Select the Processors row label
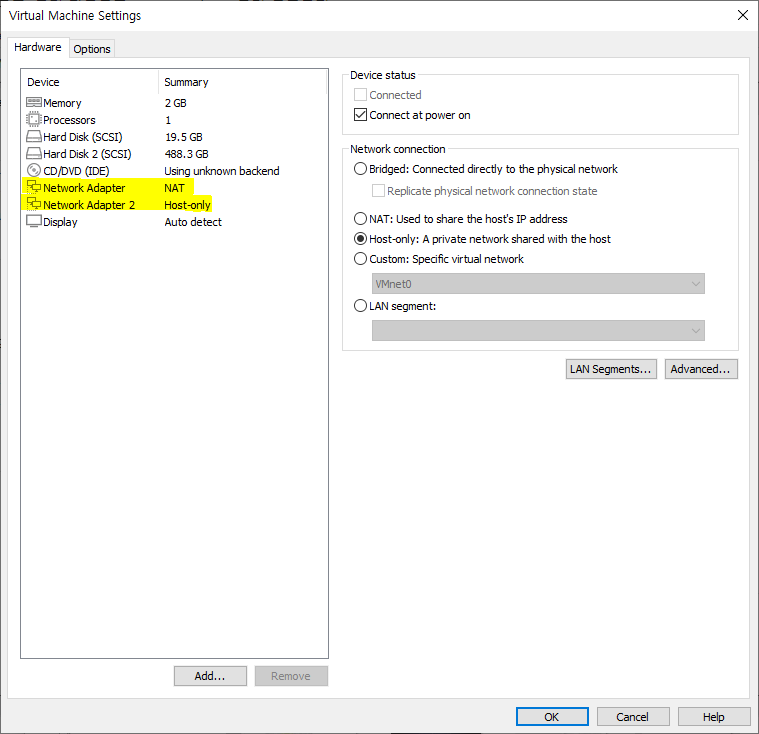The image size is (759, 734). point(69,120)
